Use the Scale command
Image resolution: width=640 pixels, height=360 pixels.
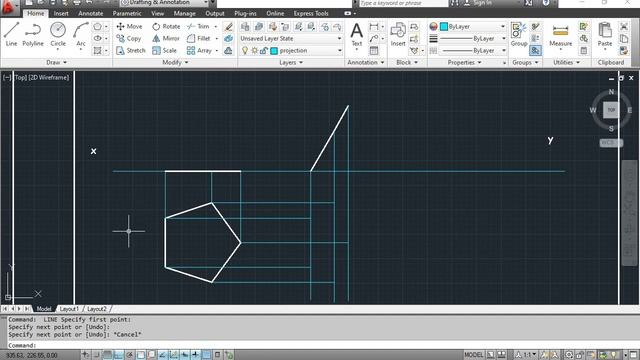[x=164, y=51]
